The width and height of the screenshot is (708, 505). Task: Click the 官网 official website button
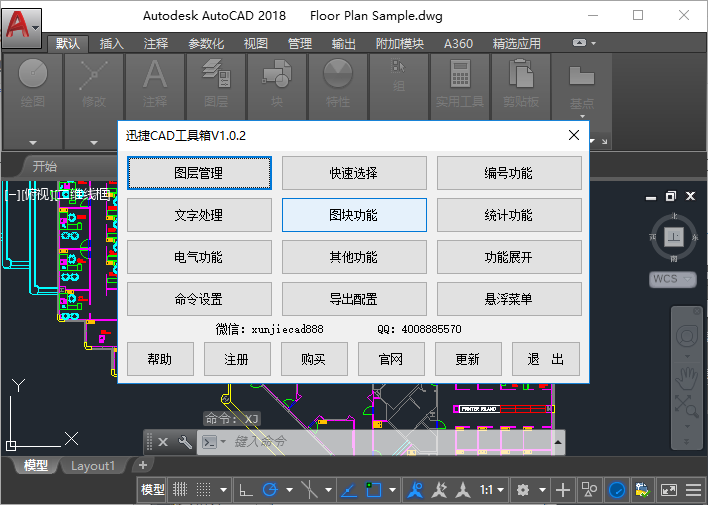tap(391, 359)
